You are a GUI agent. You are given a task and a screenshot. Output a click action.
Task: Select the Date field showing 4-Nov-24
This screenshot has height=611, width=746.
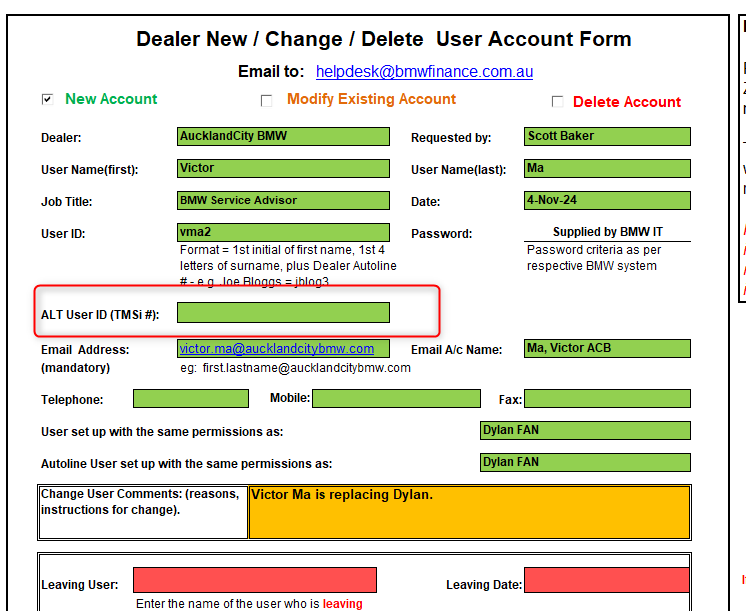[x=607, y=200]
